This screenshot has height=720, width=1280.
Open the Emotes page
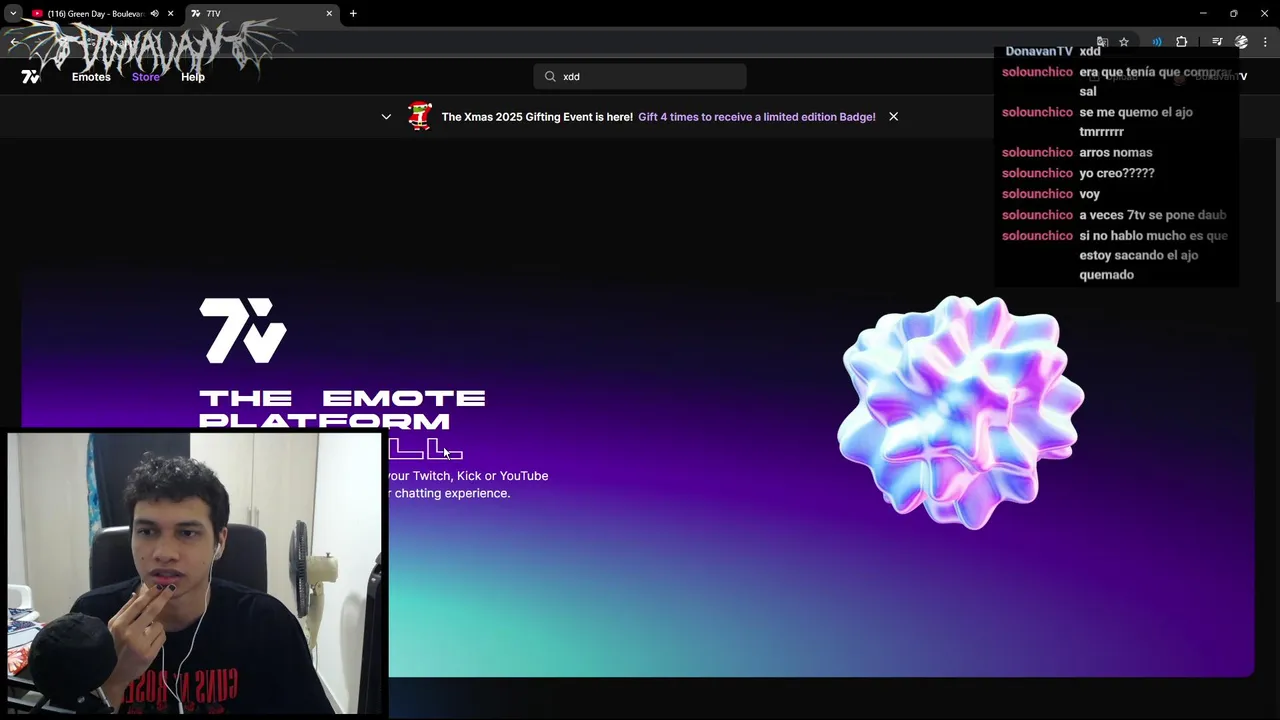pos(91,77)
